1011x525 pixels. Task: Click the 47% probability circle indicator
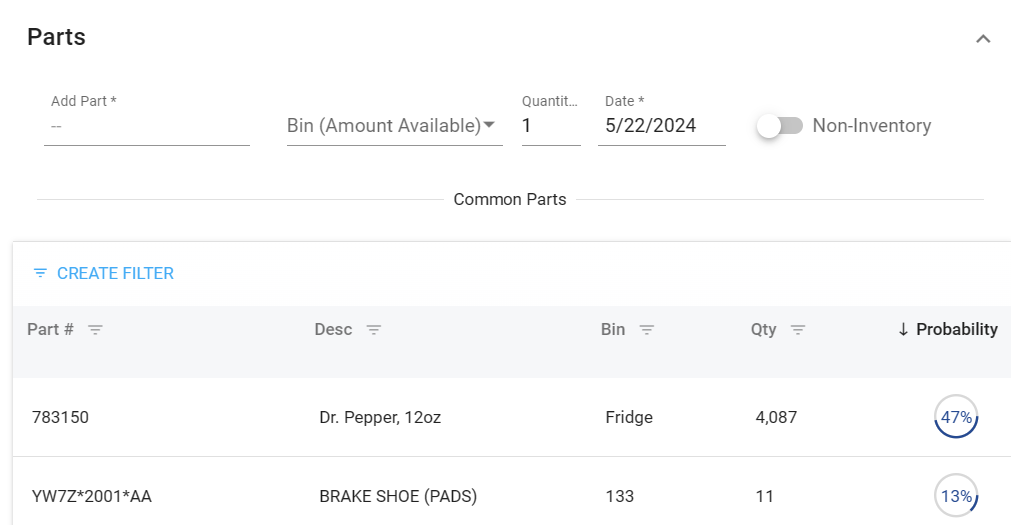pyautogui.click(x=956, y=417)
